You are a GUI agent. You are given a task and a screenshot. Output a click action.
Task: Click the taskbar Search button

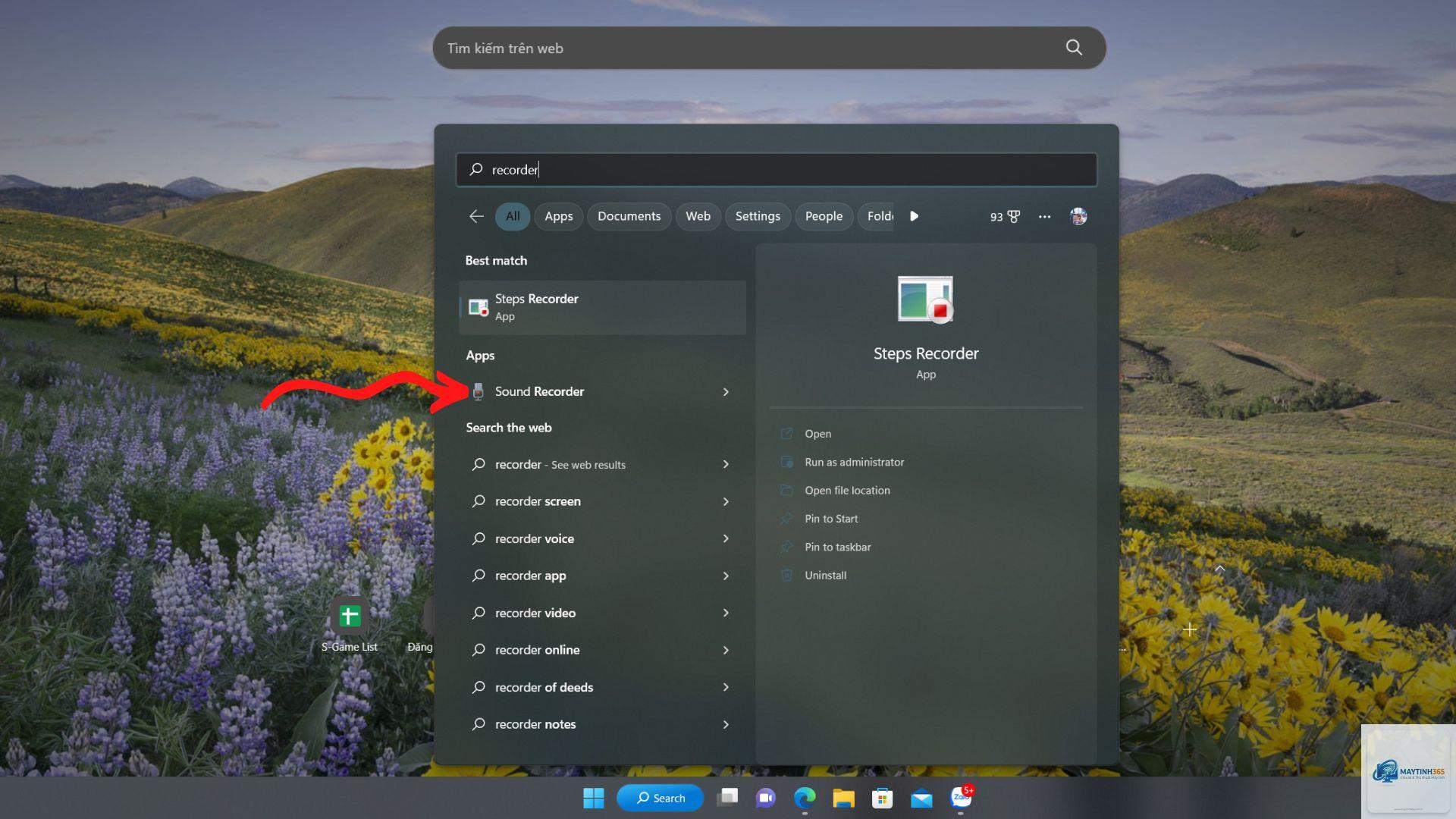660,798
